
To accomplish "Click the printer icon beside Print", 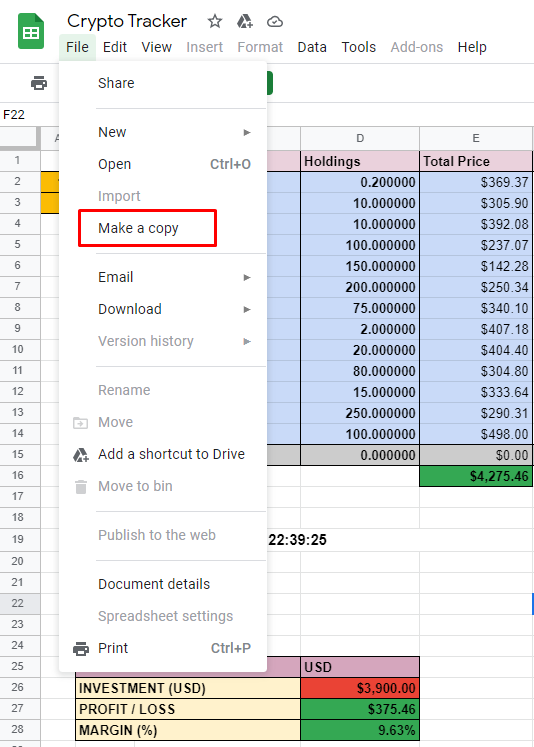I will (81, 649).
